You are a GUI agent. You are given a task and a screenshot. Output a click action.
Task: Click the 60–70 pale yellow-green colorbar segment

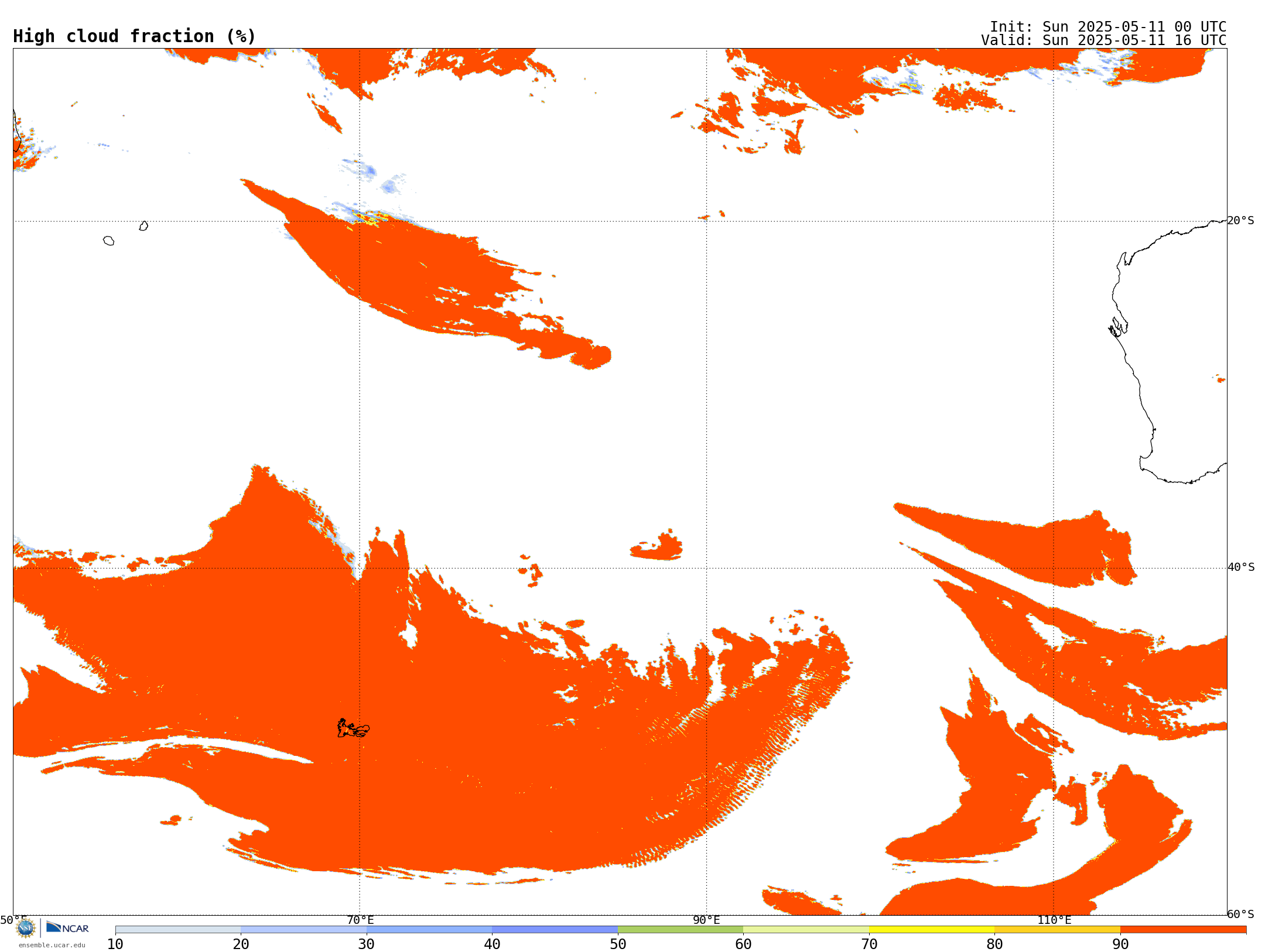806,930
